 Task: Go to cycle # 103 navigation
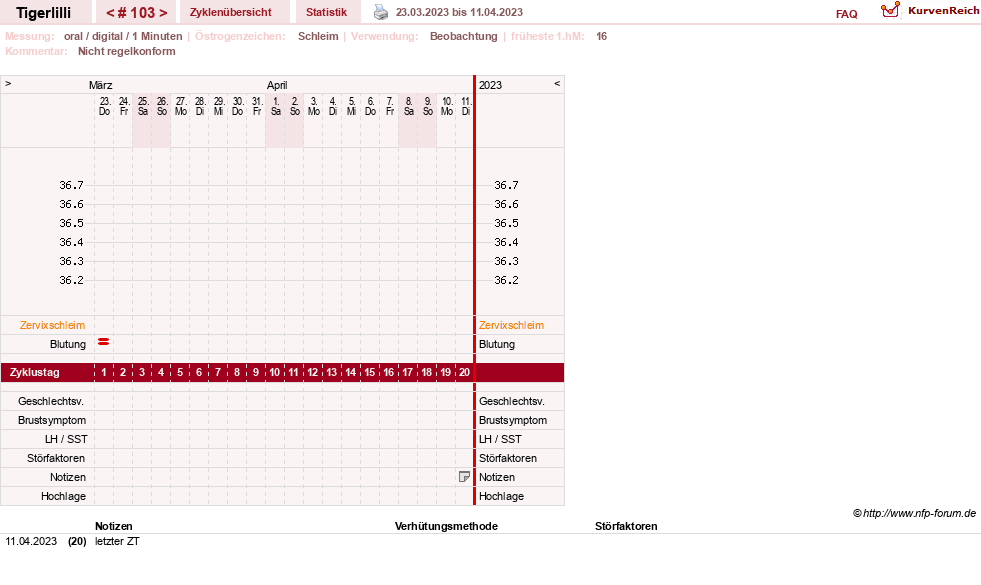click(136, 13)
